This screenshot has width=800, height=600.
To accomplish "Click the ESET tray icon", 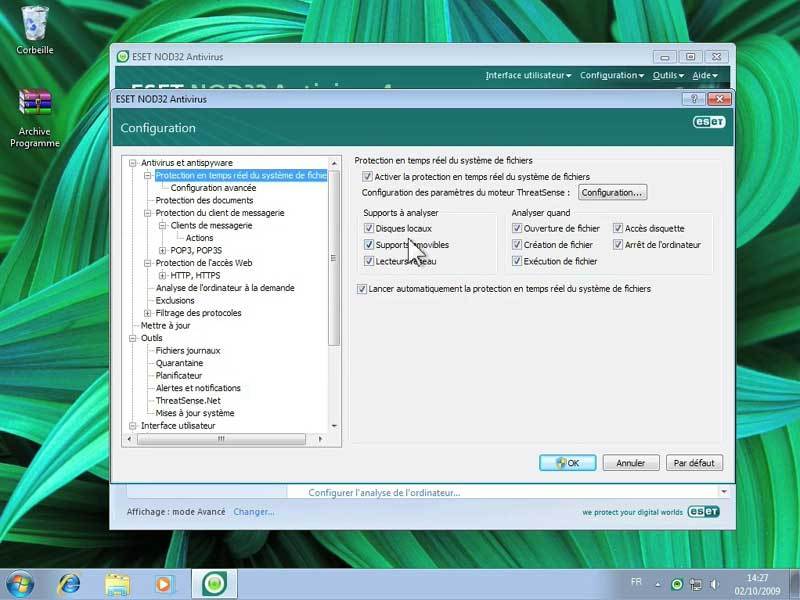I will click(x=677, y=585).
